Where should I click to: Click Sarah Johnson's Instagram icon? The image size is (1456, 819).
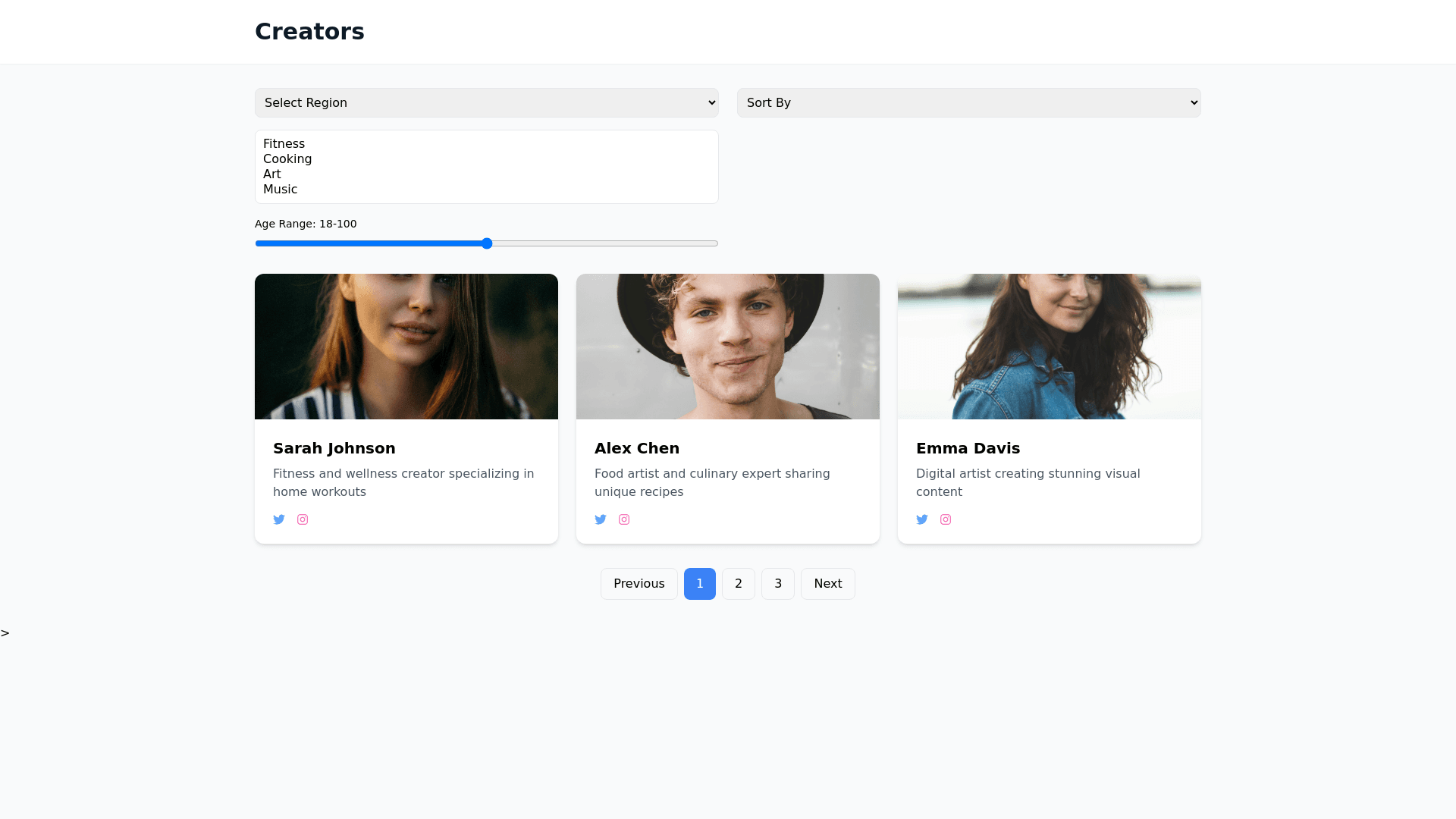[x=303, y=519]
